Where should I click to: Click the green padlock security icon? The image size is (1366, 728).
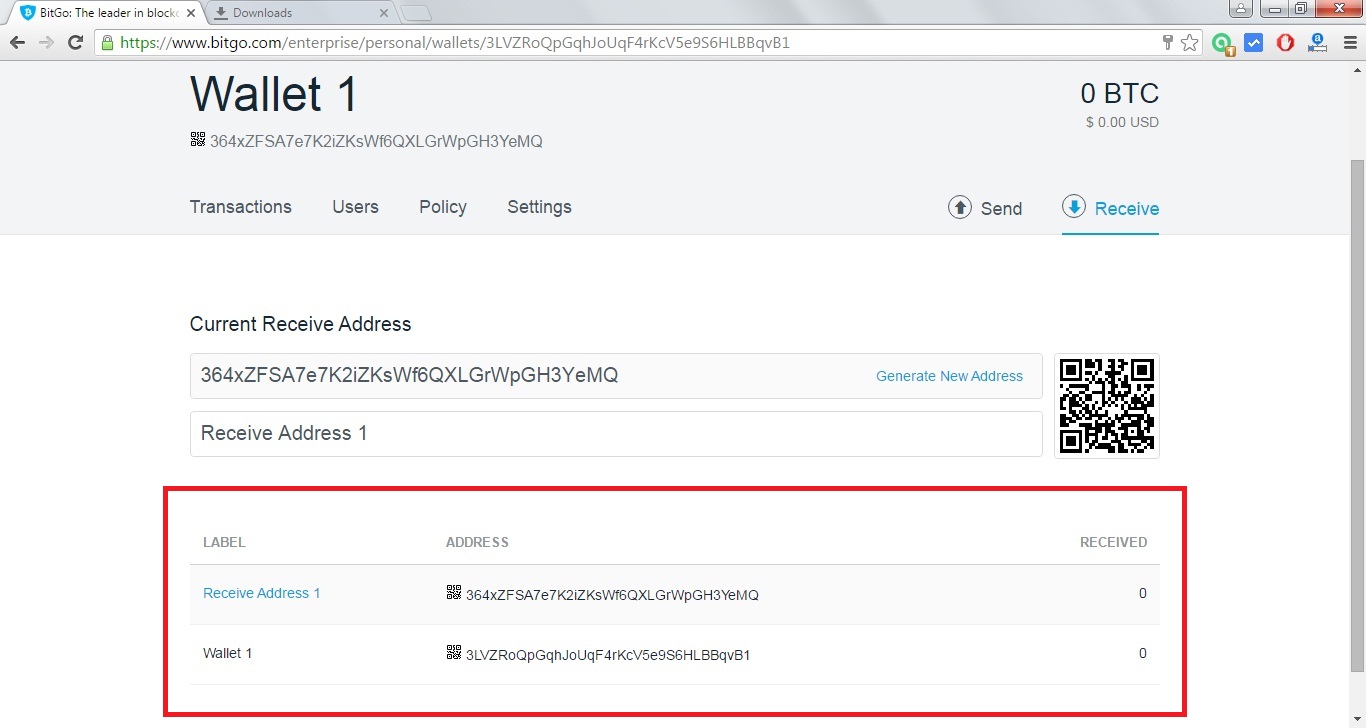[107, 42]
